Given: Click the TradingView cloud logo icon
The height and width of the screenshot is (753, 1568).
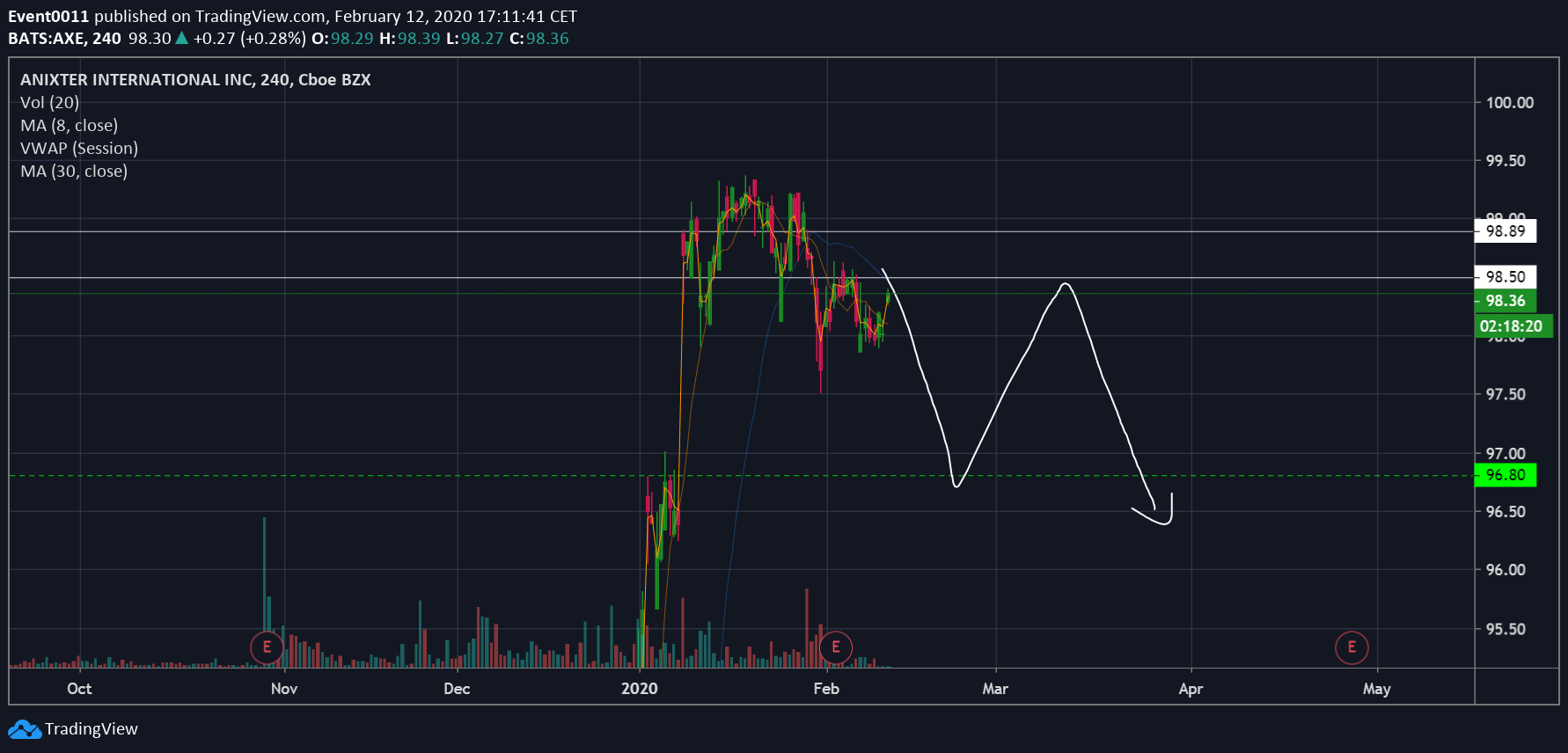Looking at the screenshot, I should [25, 729].
